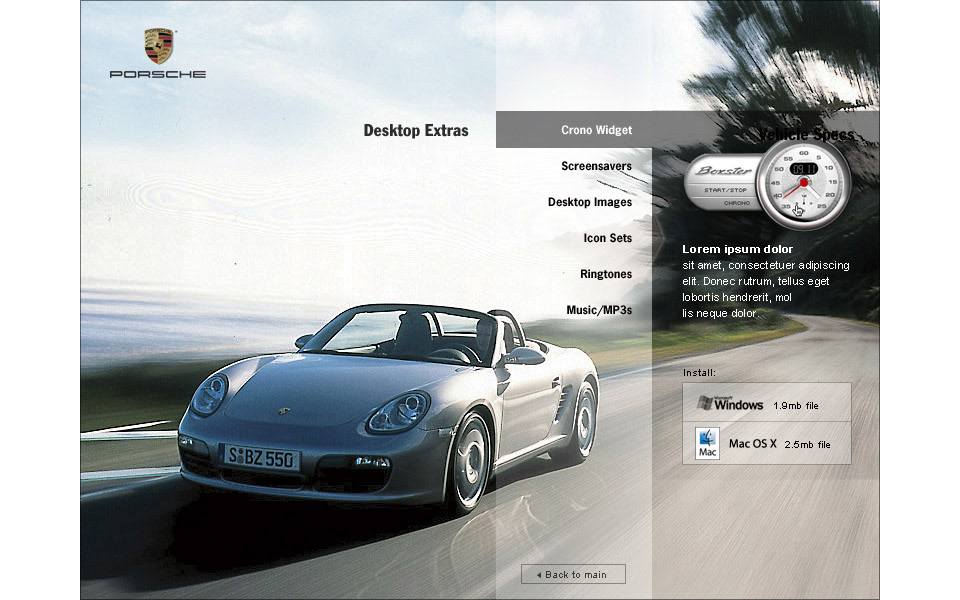This screenshot has width=960, height=600.
Task: Open Music/MP3s section
Action: tap(599, 310)
